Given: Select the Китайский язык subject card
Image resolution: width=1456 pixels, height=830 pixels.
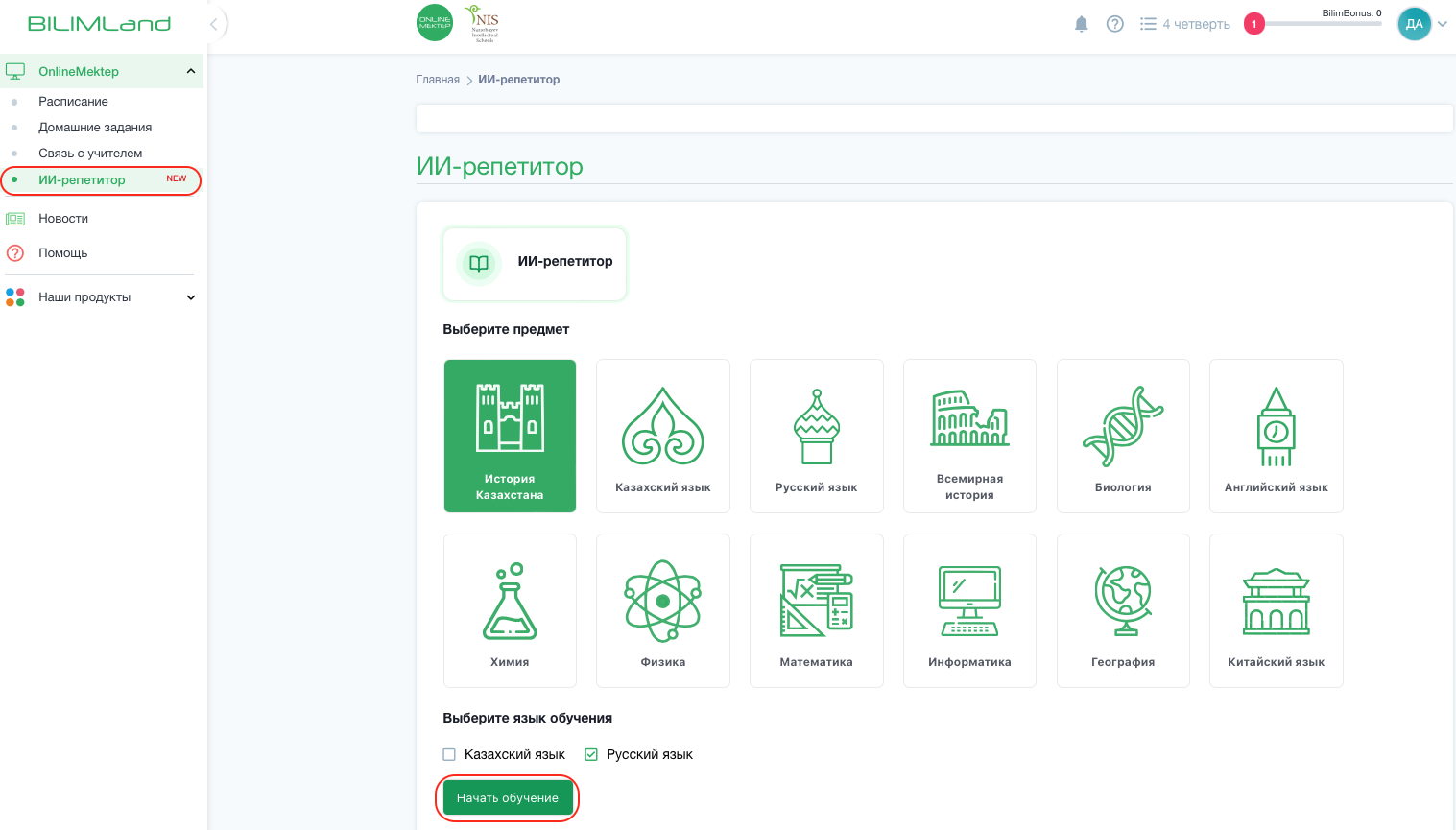Looking at the screenshot, I should point(1277,610).
